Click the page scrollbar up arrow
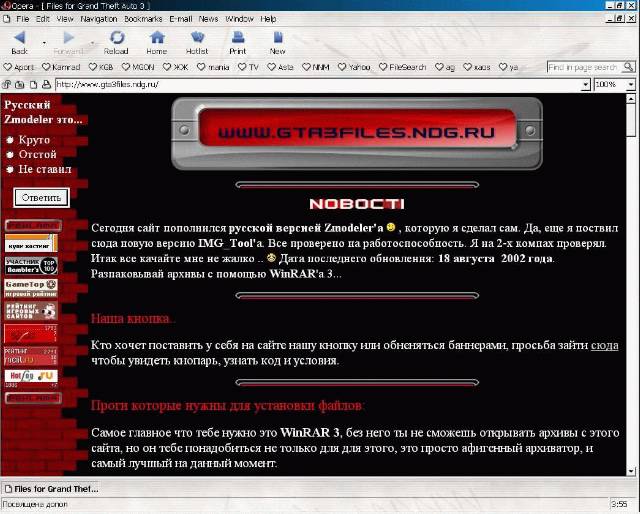 [x=631, y=98]
